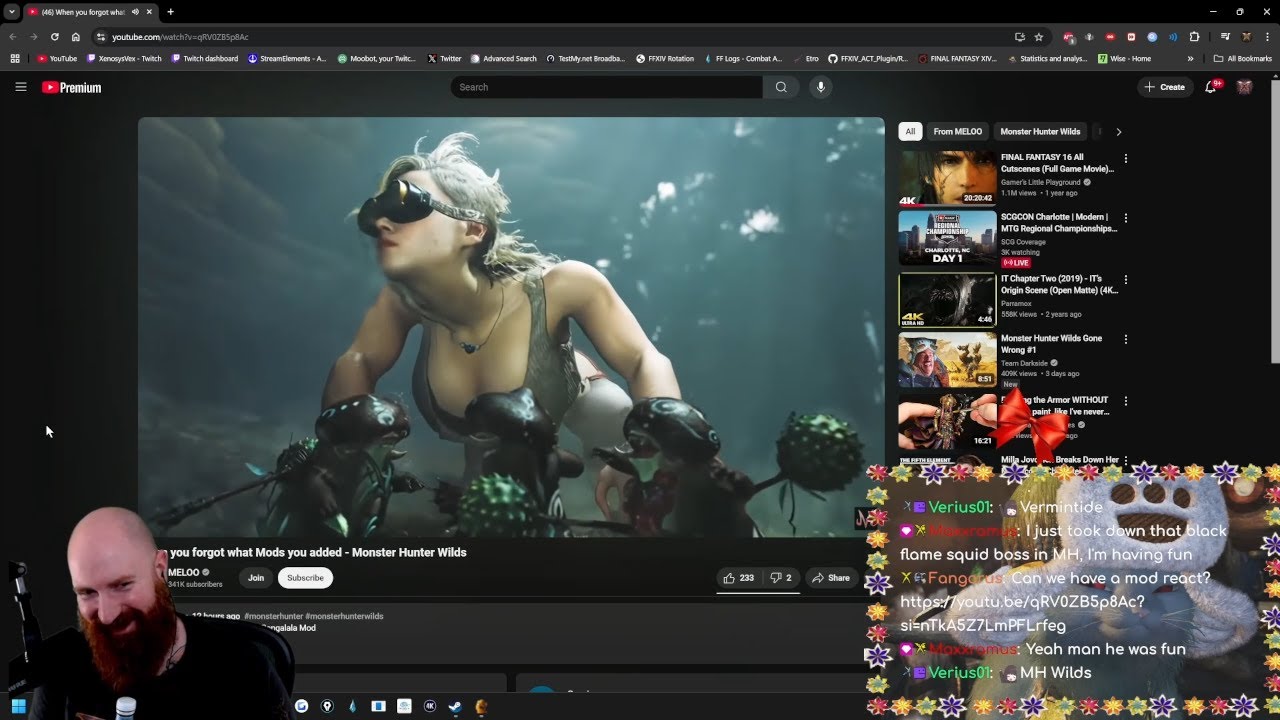Viewport: 1280px width, 720px height.
Task: Open Chrome three-dot menu
Action: [1267, 37]
